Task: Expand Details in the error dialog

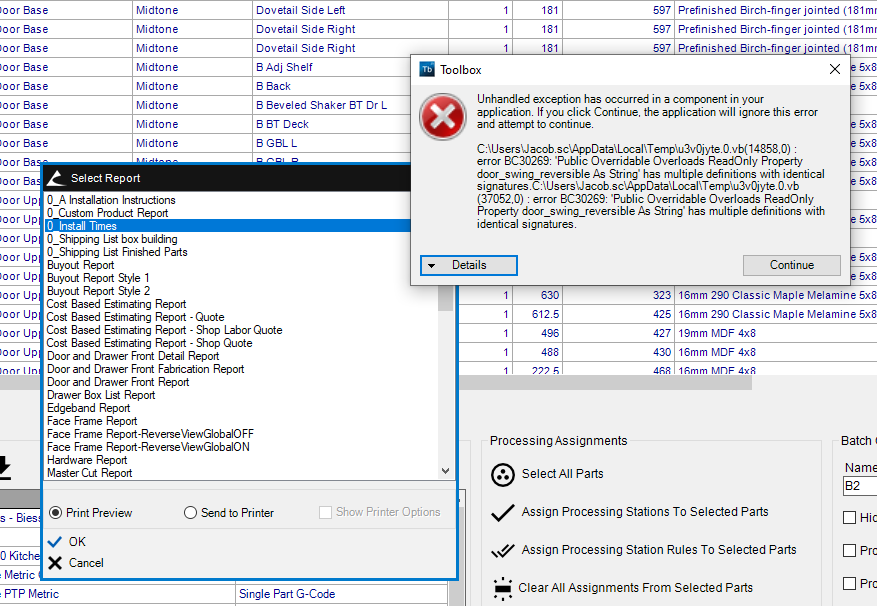Action: [468, 265]
